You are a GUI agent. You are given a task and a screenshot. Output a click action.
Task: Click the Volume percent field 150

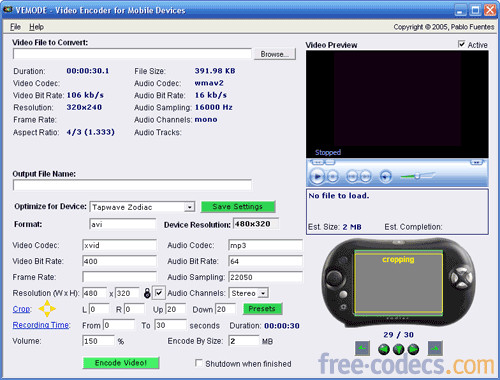tap(98, 341)
